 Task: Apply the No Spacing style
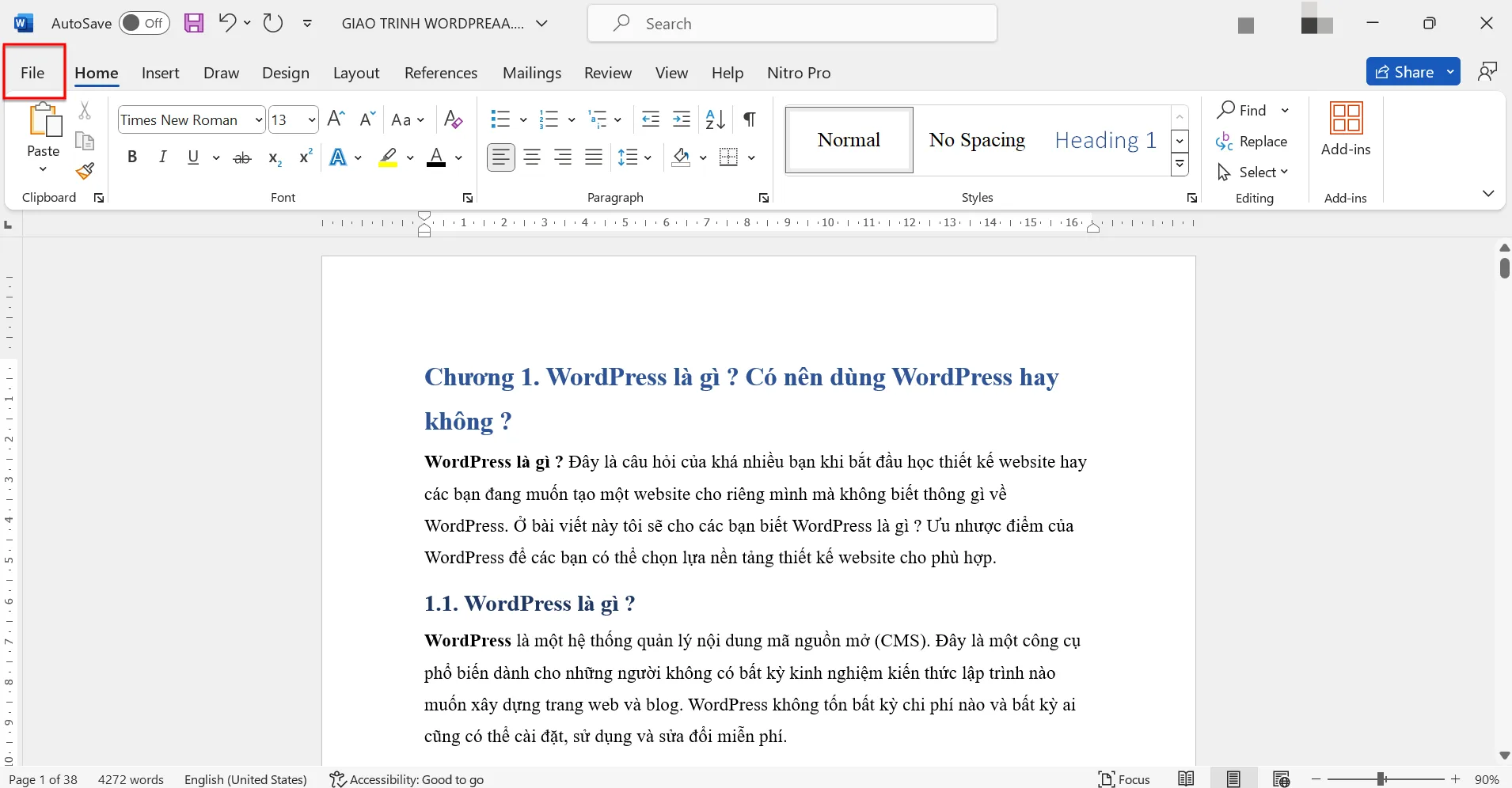(977, 140)
